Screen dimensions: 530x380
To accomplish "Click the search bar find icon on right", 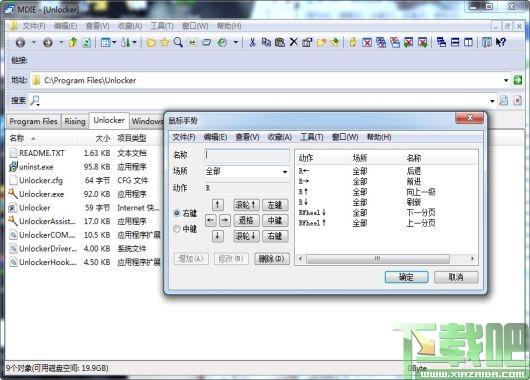I will [504, 100].
